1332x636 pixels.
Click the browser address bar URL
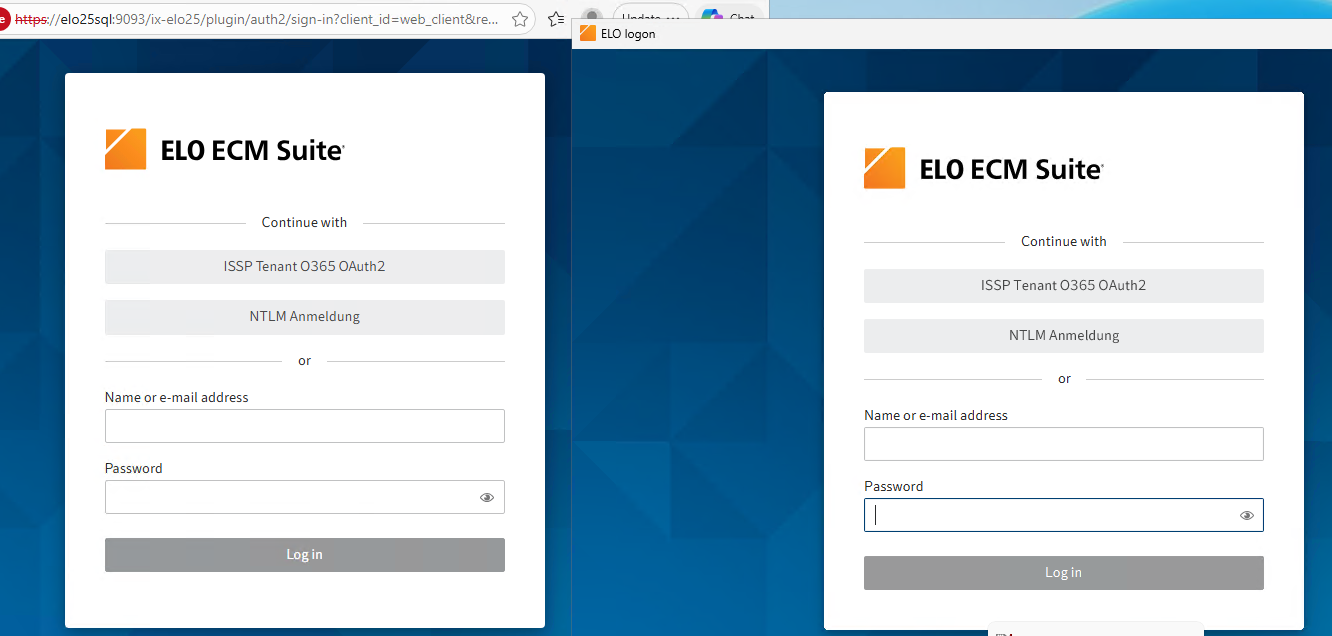[x=260, y=19]
